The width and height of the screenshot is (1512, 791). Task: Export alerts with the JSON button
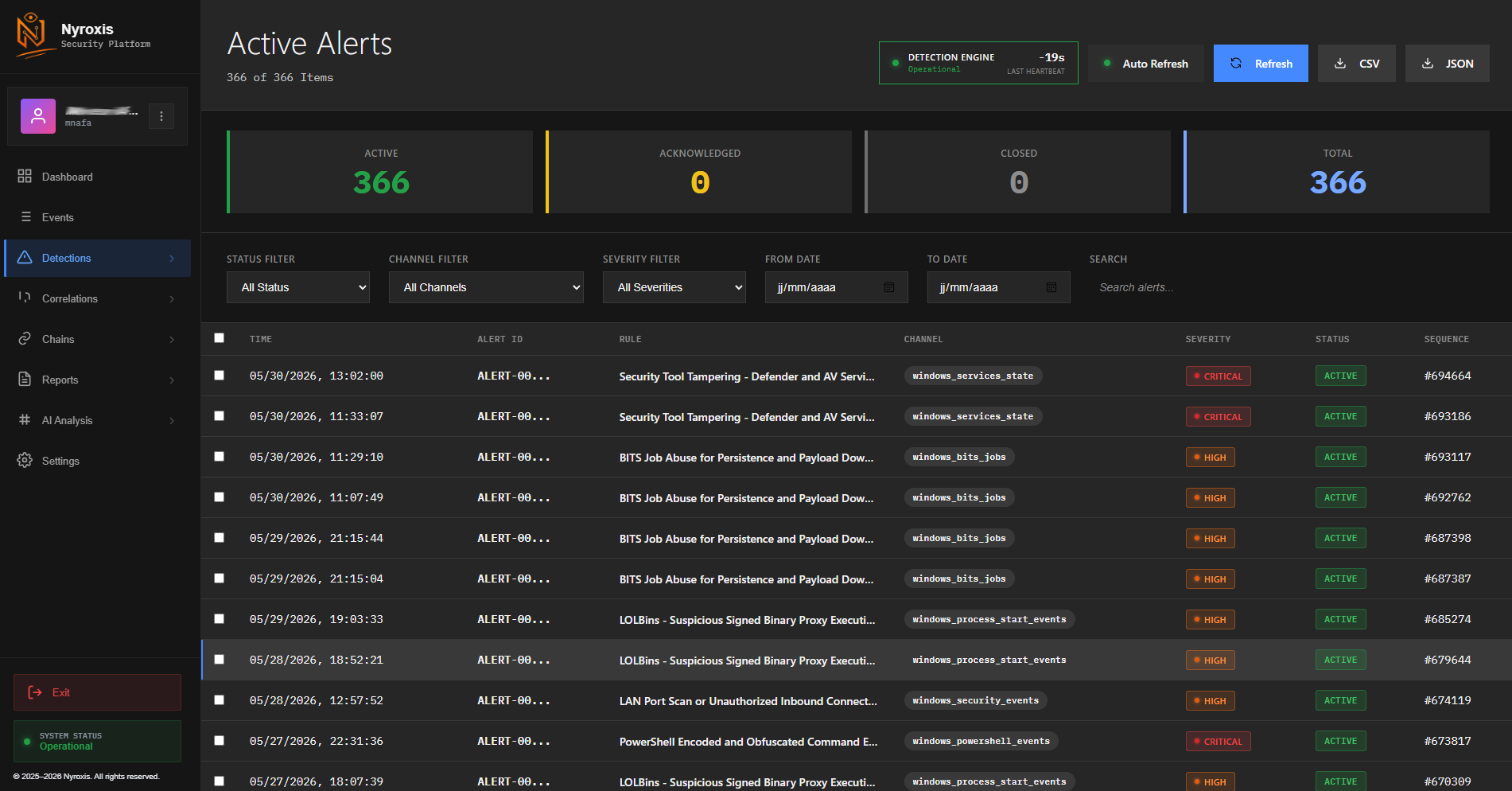(x=1448, y=63)
